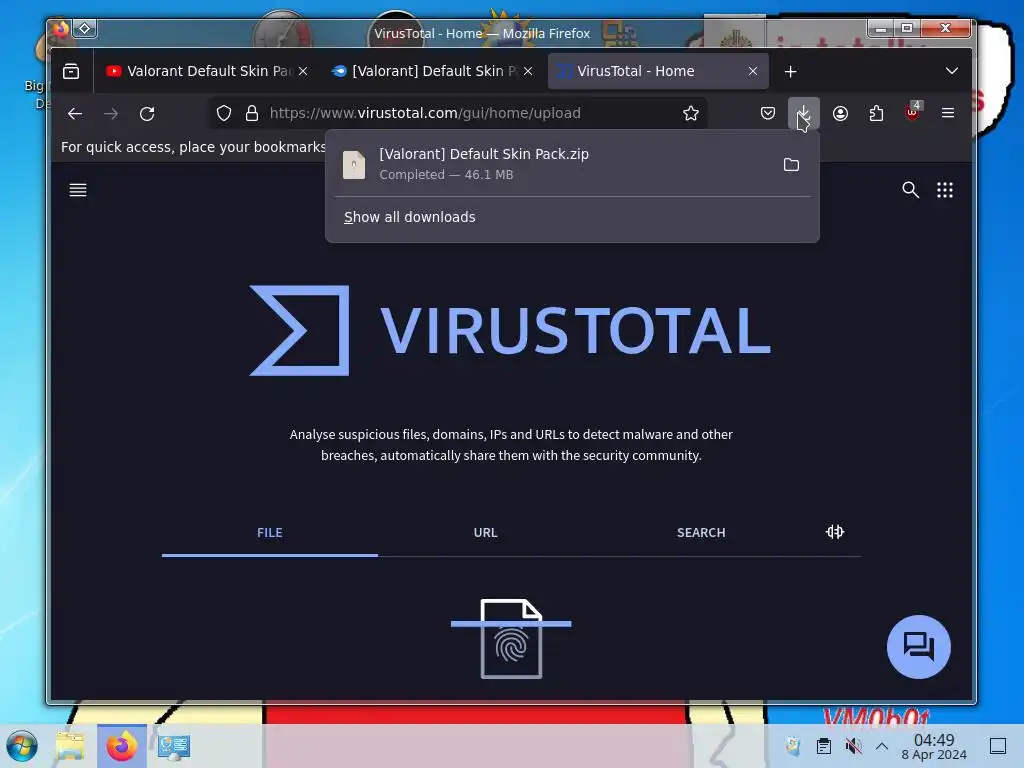Open VirusTotal apps grid menu
The height and width of the screenshot is (768, 1024).
coord(945,190)
